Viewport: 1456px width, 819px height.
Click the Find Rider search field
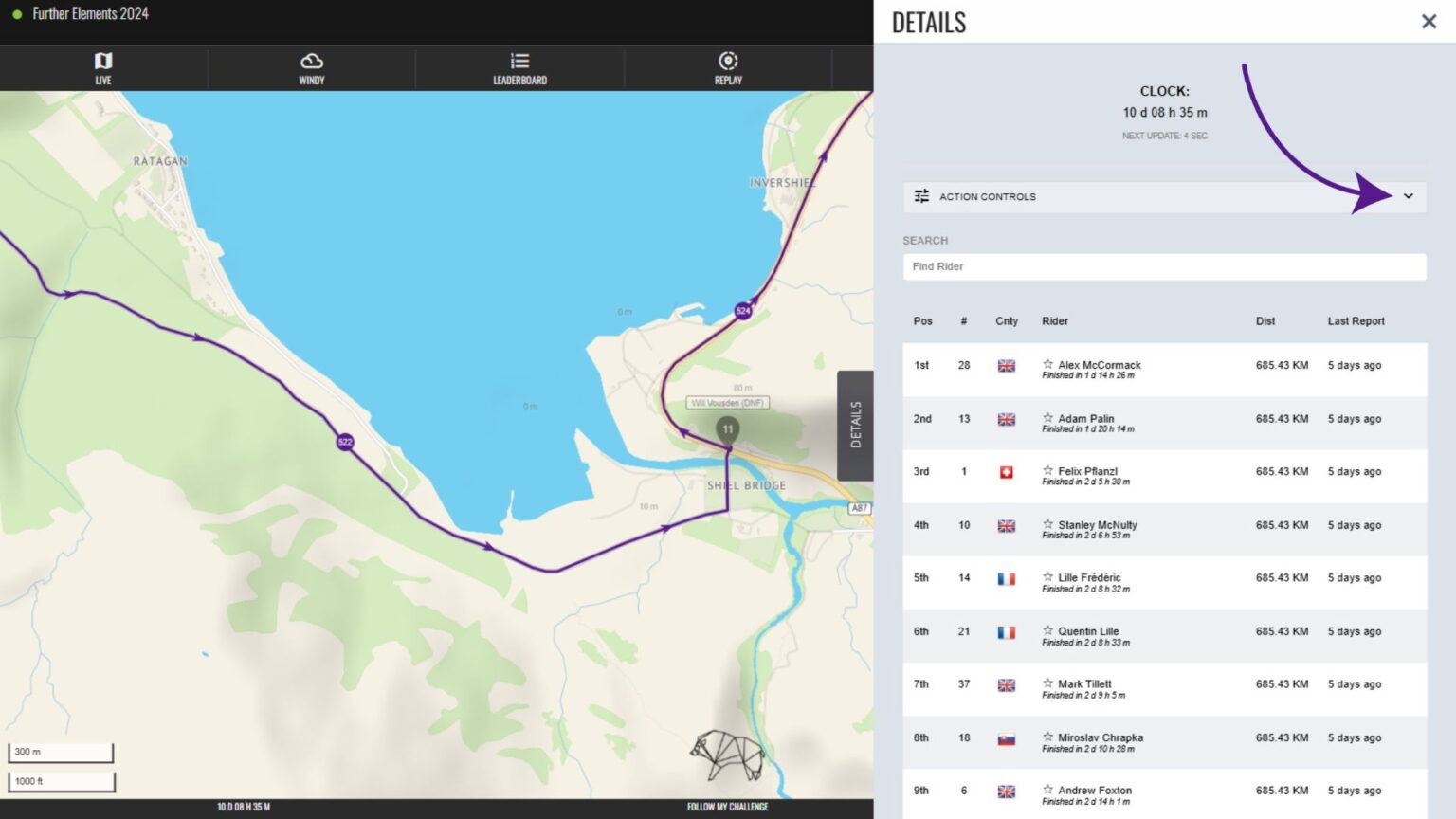(1164, 266)
